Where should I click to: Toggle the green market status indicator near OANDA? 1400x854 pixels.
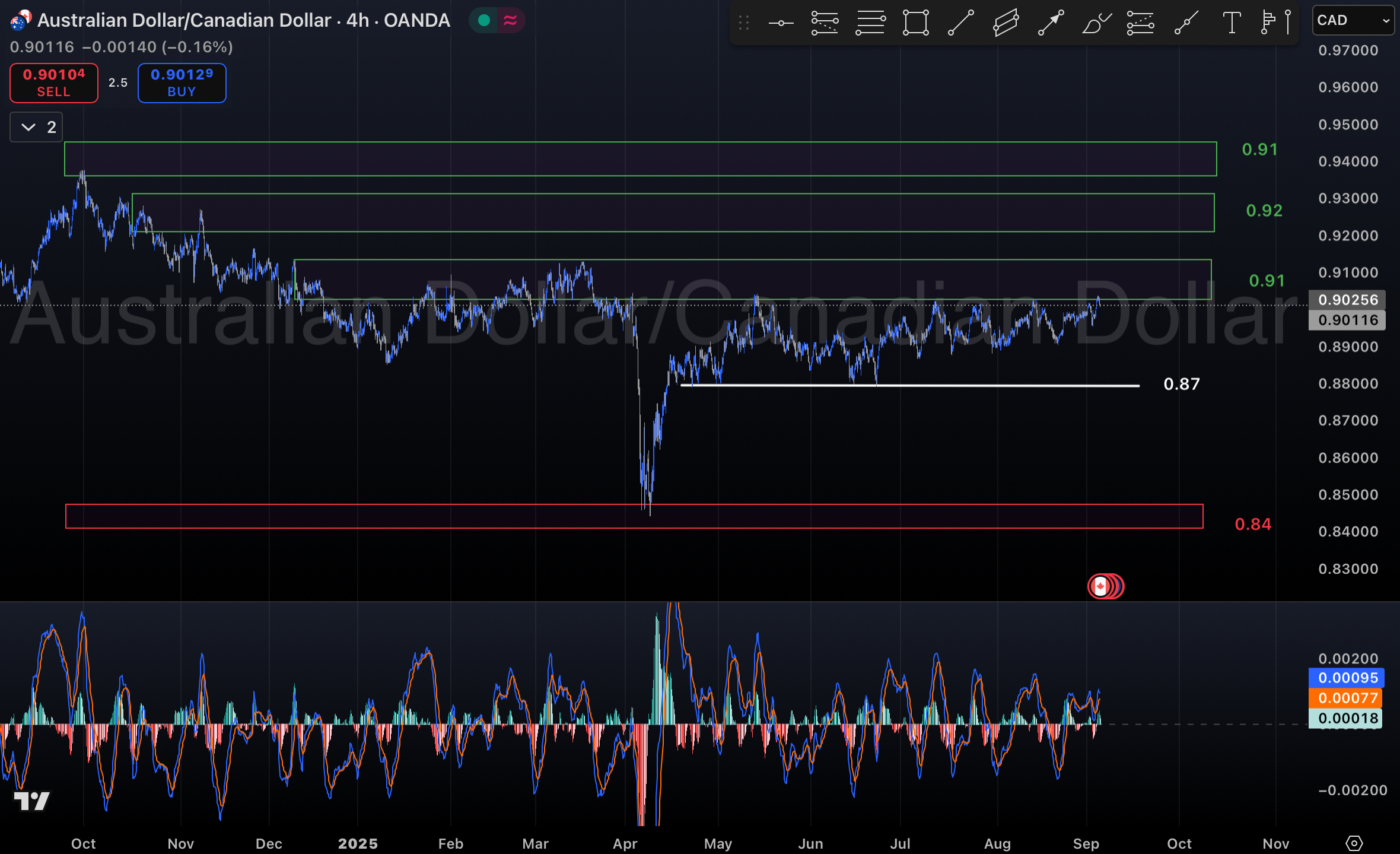click(x=483, y=20)
